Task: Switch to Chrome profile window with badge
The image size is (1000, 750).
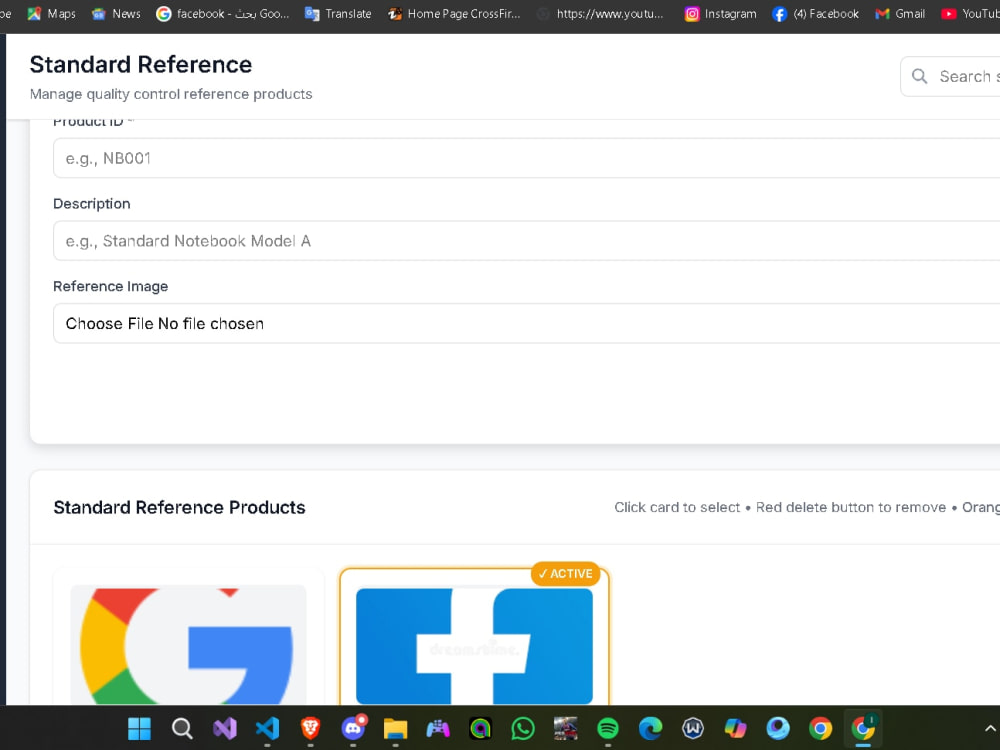Action: (x=863, y=728)
